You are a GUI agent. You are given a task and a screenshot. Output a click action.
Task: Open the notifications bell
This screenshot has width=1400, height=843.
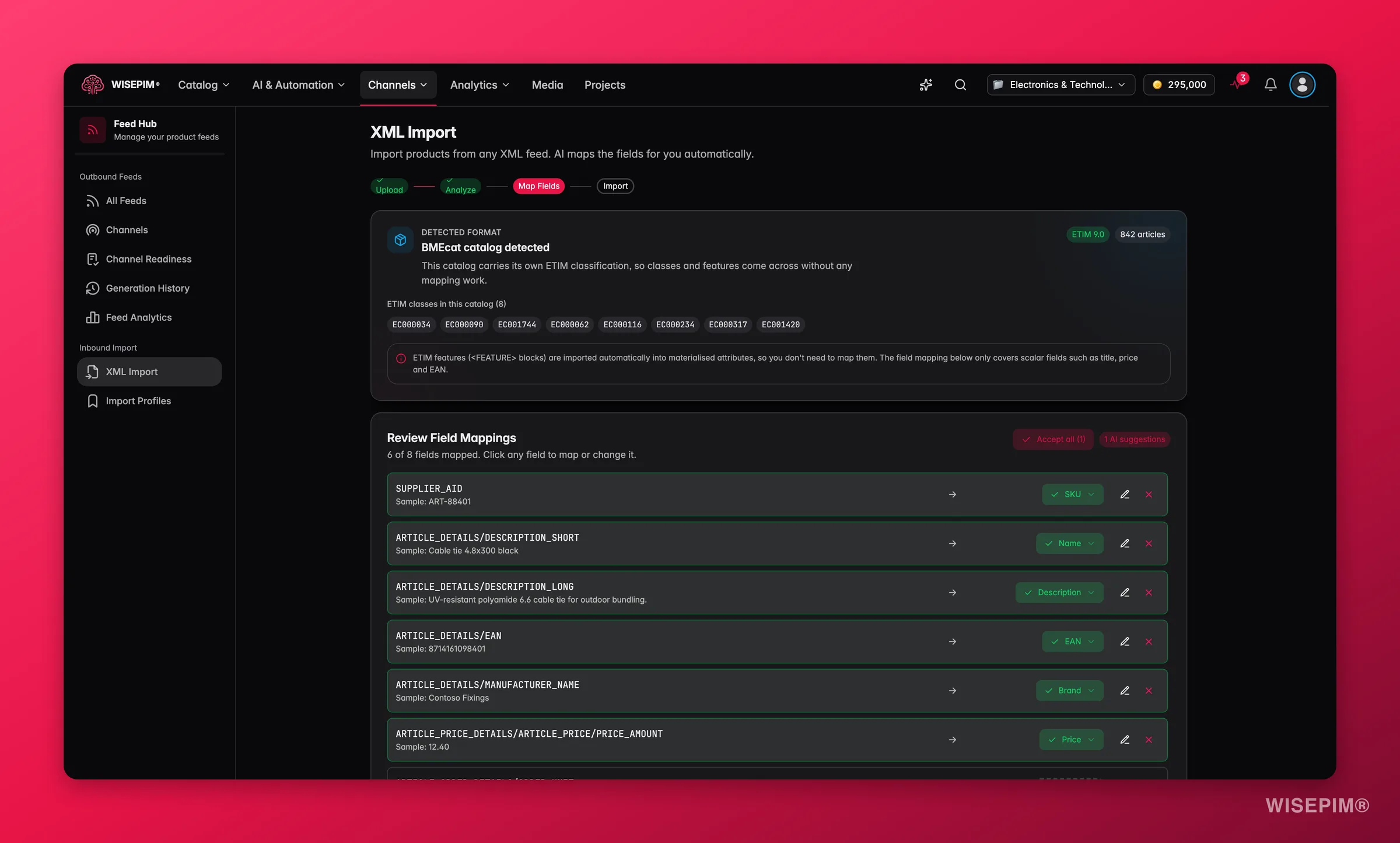[1270, 85]
